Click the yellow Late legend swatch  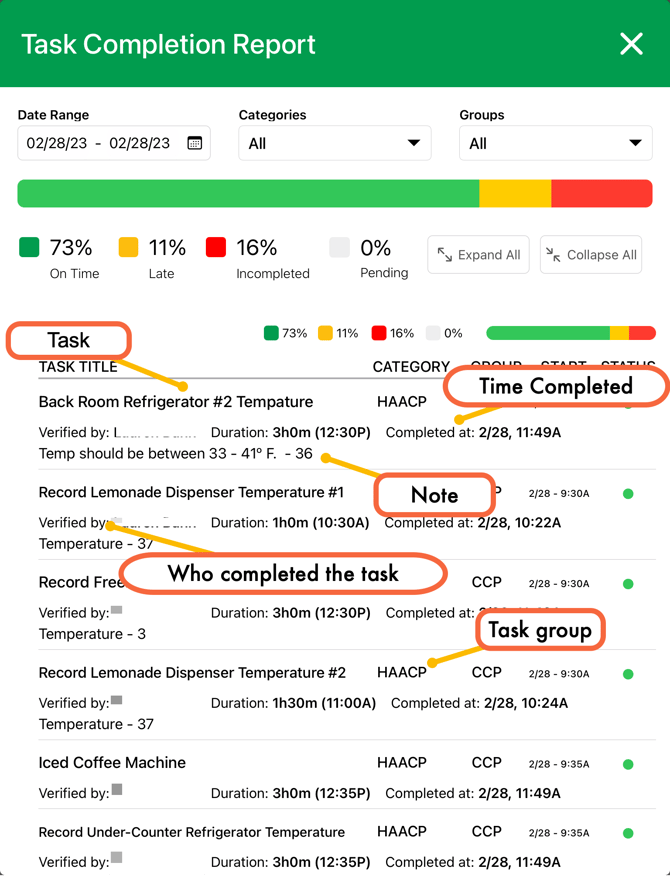128,247
